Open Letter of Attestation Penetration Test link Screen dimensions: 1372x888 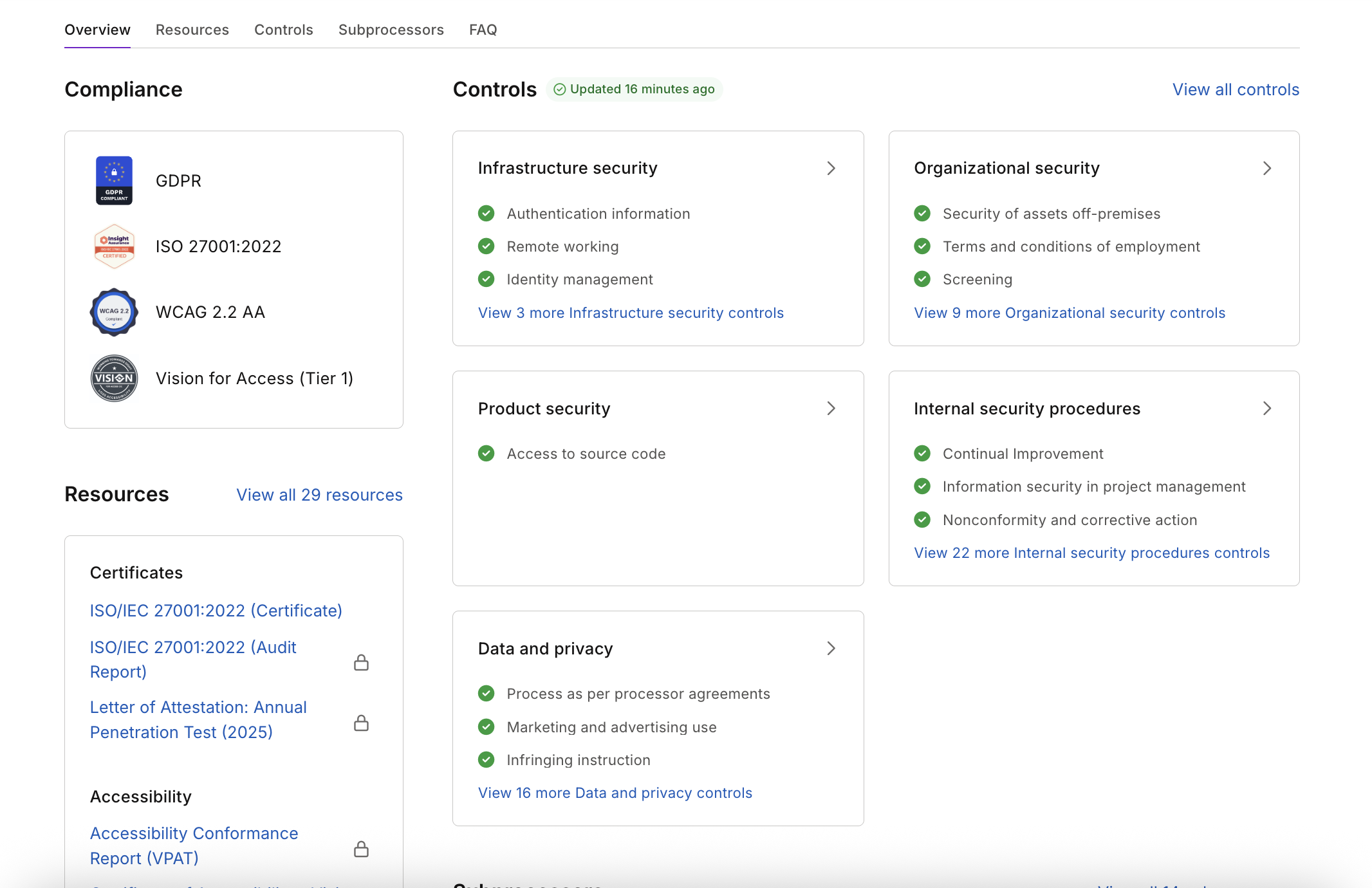(198, 720)
